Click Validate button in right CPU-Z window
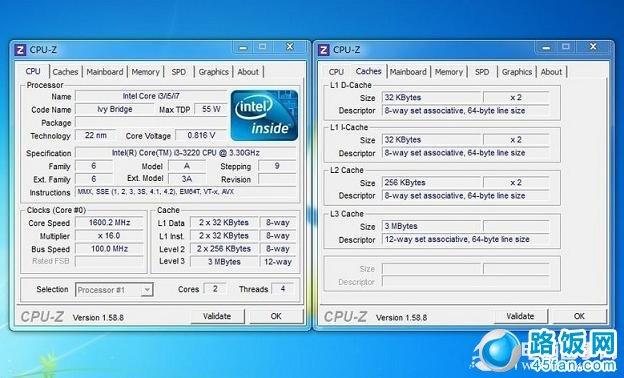624x378 pixels. click(x=520, y=316)
